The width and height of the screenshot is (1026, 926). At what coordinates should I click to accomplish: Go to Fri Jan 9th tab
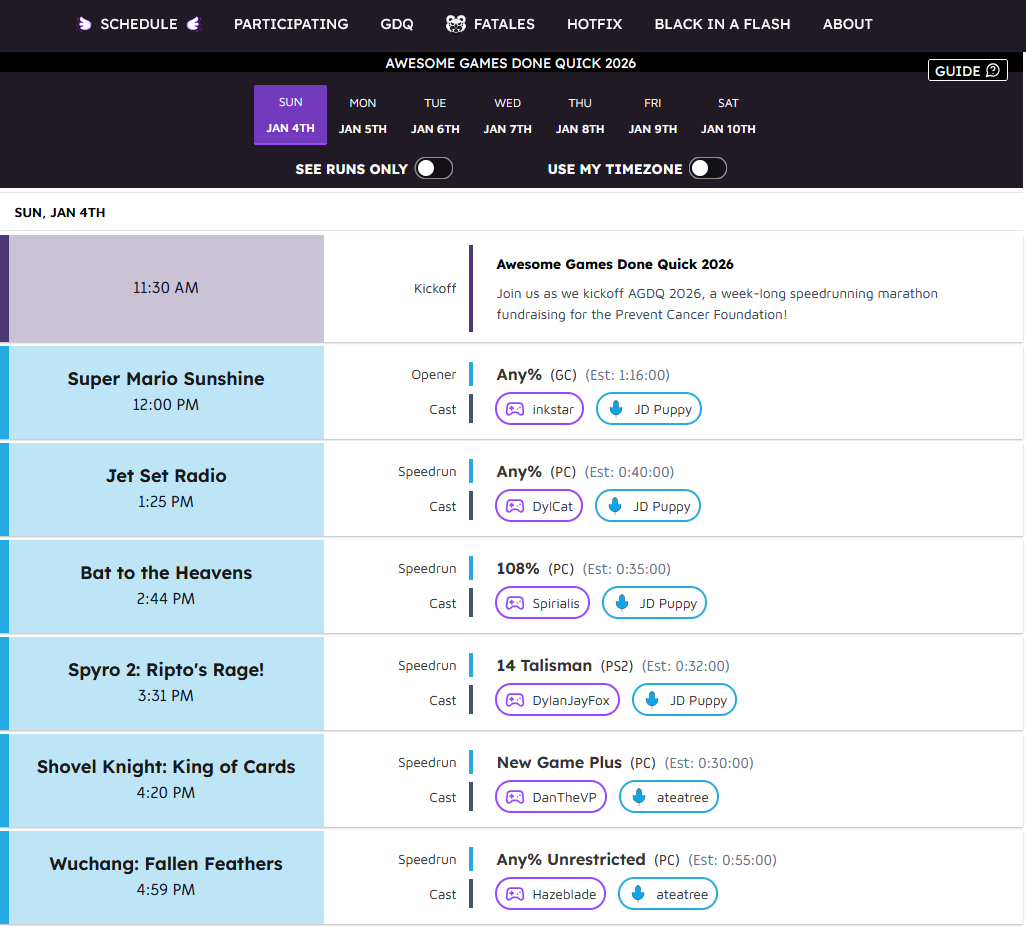652,115
